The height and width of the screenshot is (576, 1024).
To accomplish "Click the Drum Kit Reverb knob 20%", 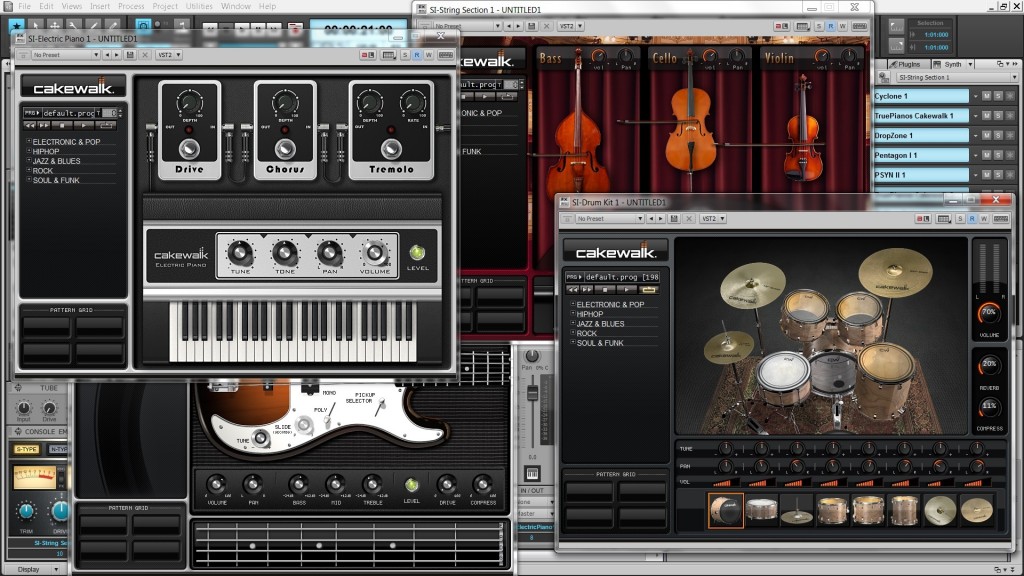I will coord(989,366).
